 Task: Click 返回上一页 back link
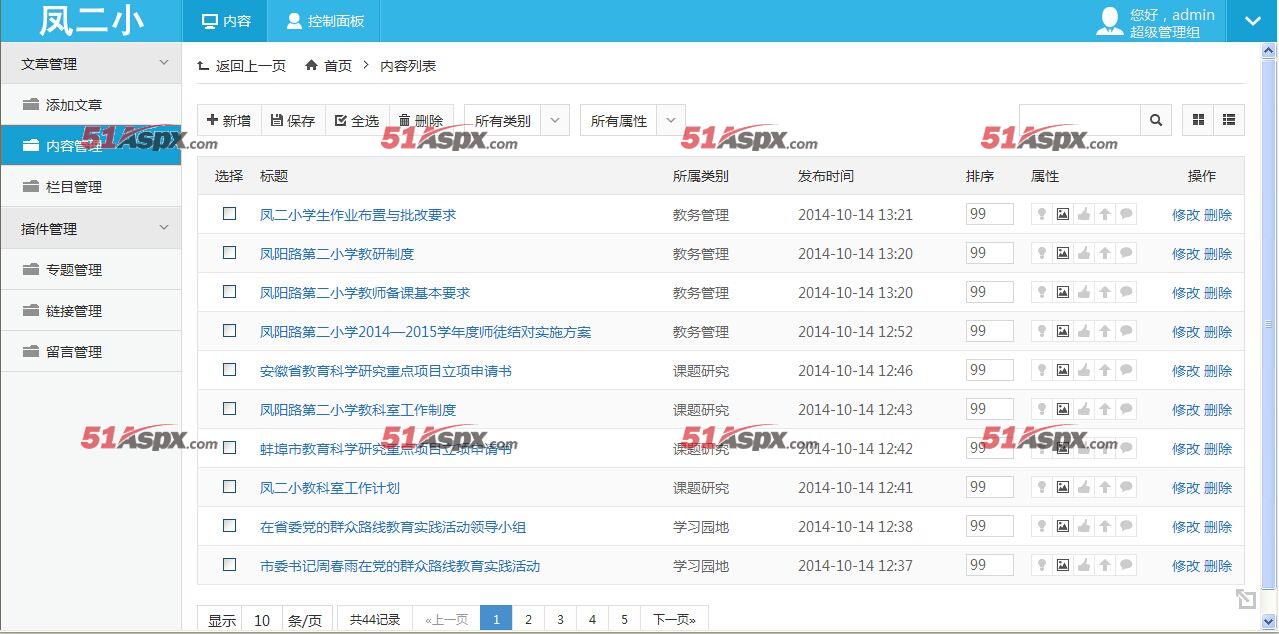coord(241,65)
